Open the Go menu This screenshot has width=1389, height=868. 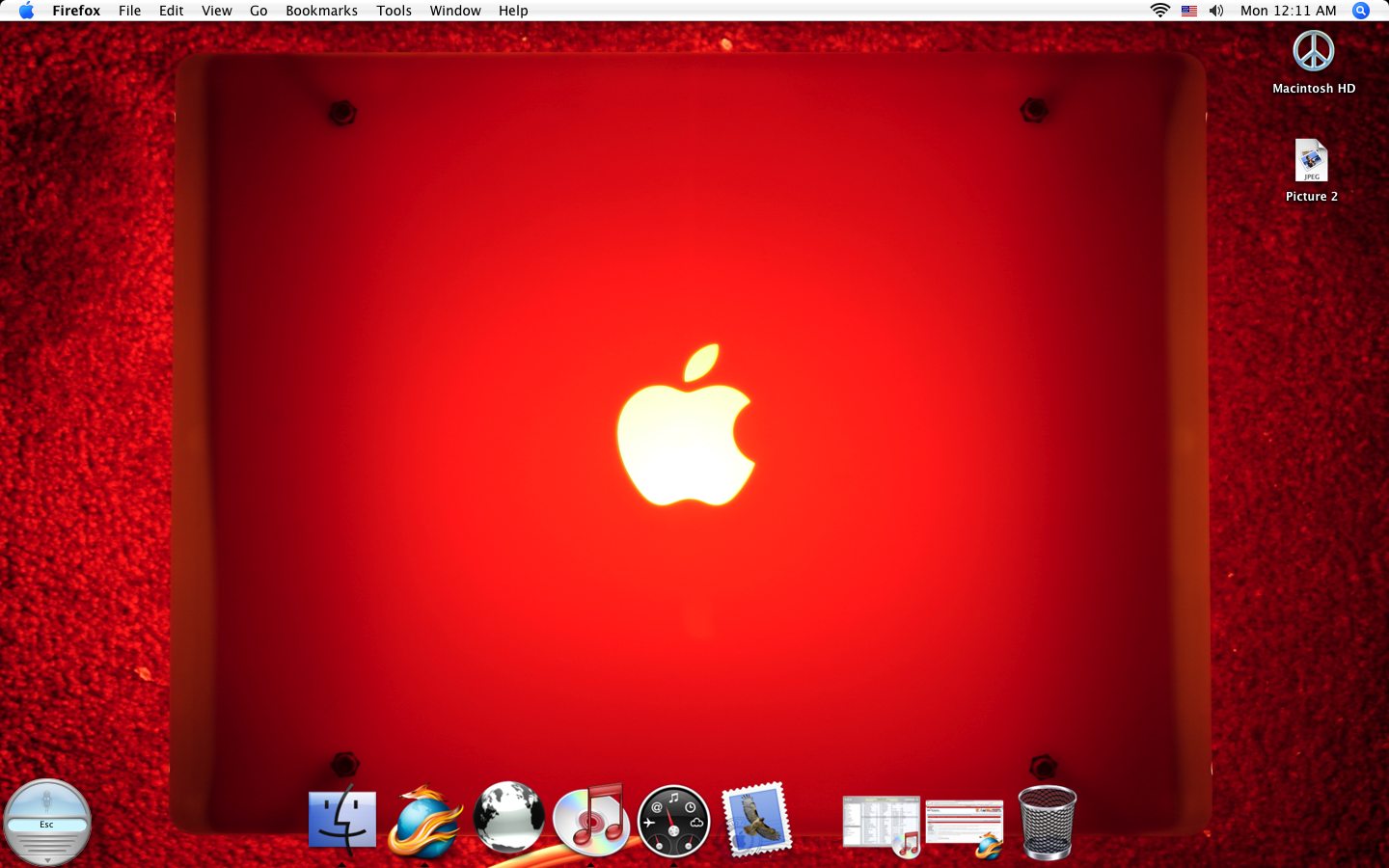point(259,11)
